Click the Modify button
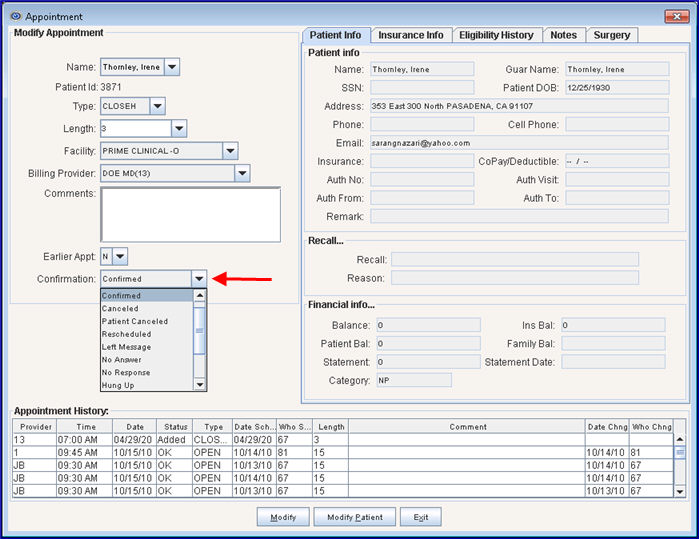Image resolution: width=699 pixels, height=539 pixels. pyautogui.click(x=283, y=517)
